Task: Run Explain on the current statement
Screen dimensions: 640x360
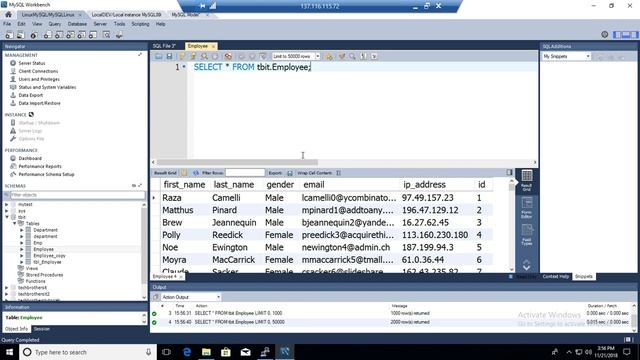Action: [204, 56]
